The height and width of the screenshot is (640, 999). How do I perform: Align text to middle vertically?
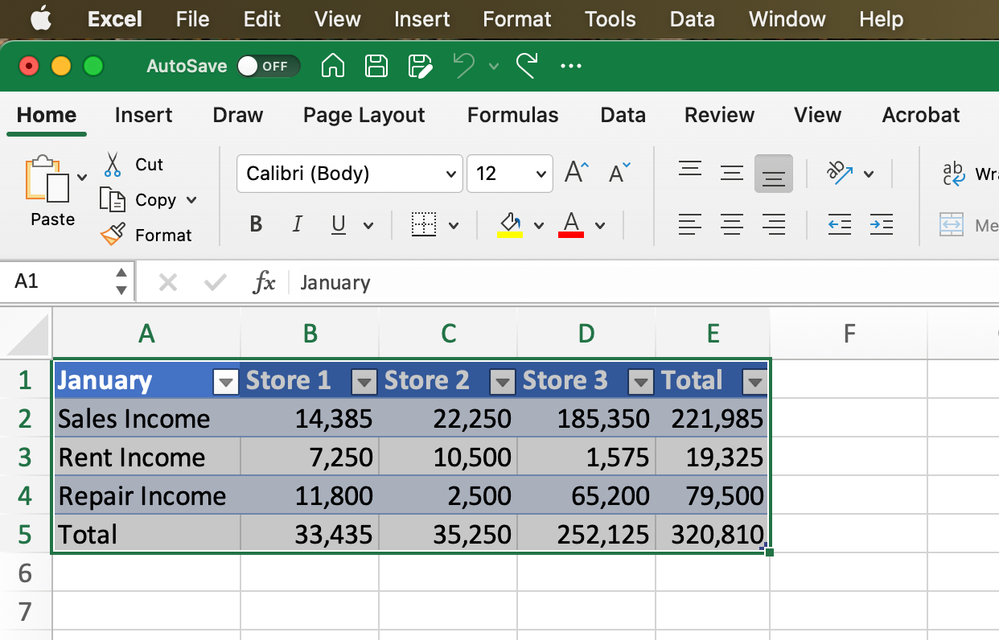tap(732, 173)
